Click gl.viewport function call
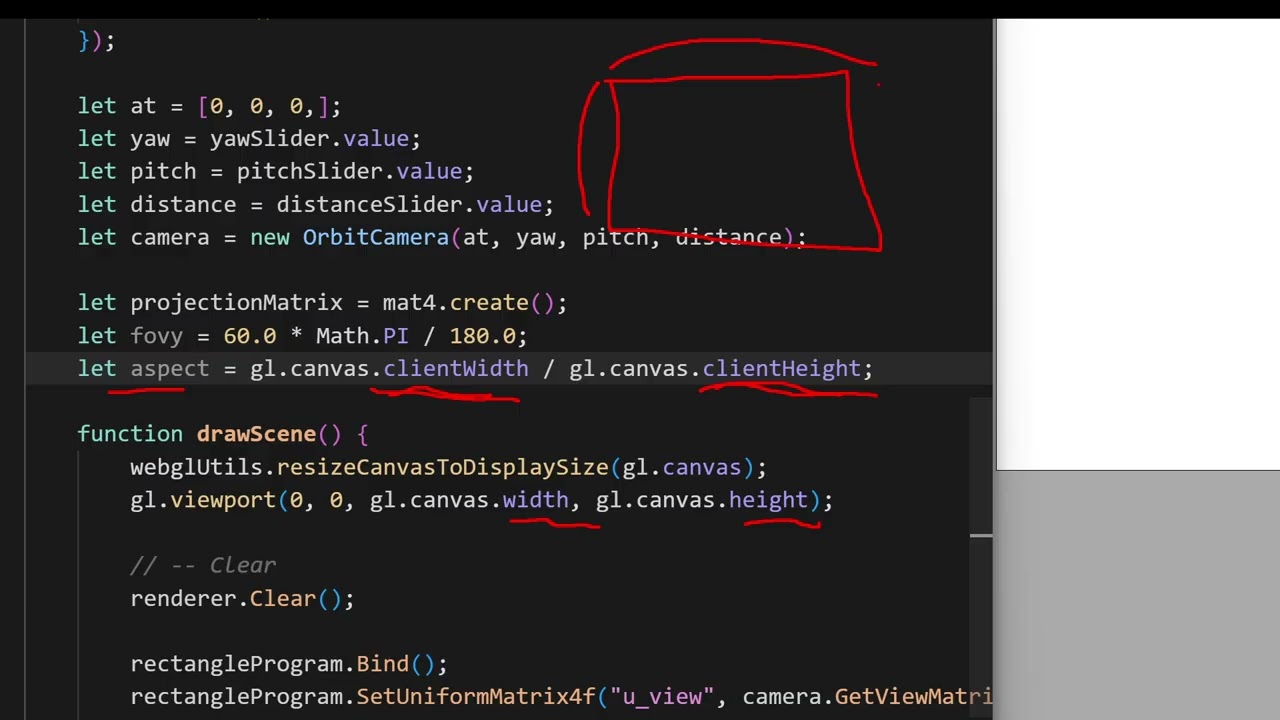 click(203, 500)
